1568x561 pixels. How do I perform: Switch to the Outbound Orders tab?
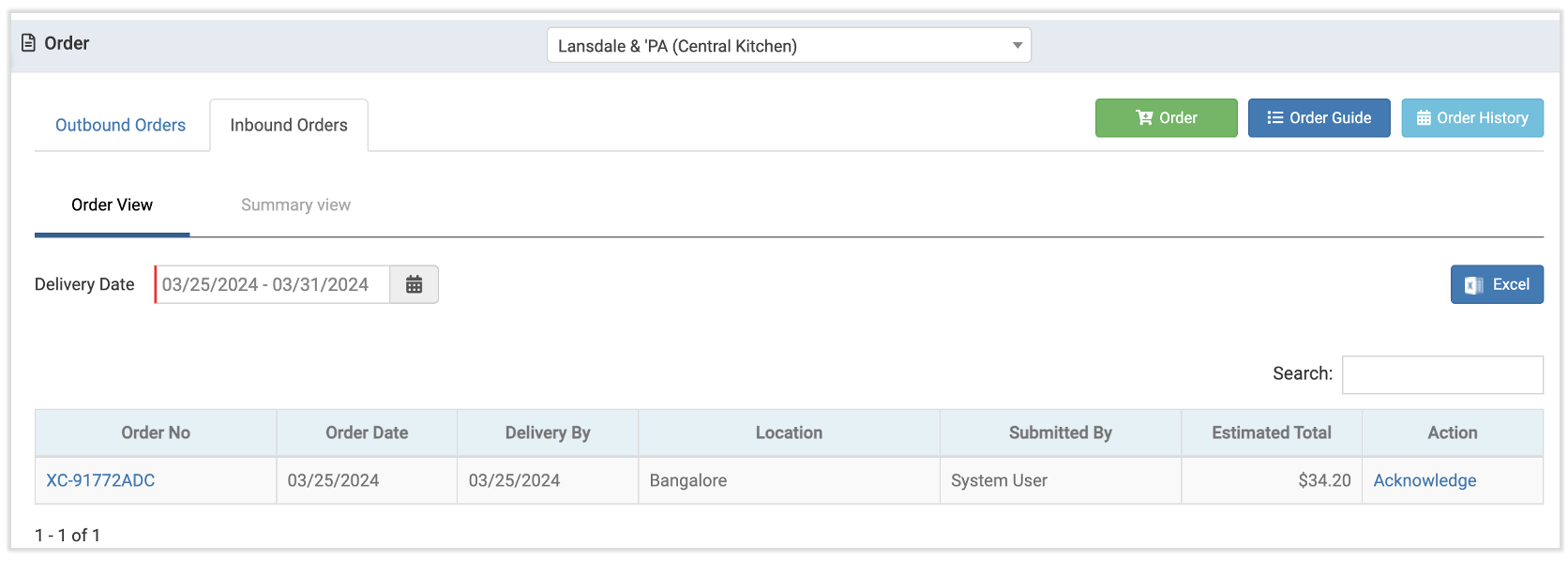[120, 125]
